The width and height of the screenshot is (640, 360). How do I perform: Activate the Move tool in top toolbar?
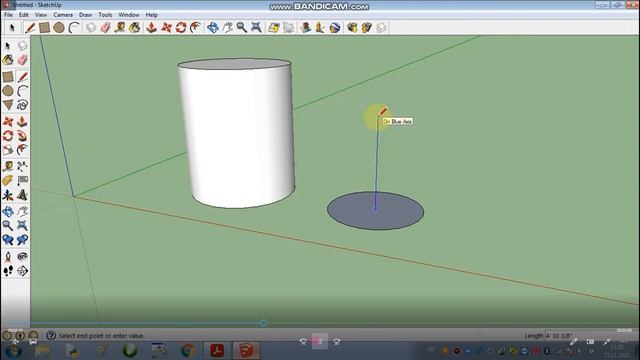point(166,27)
